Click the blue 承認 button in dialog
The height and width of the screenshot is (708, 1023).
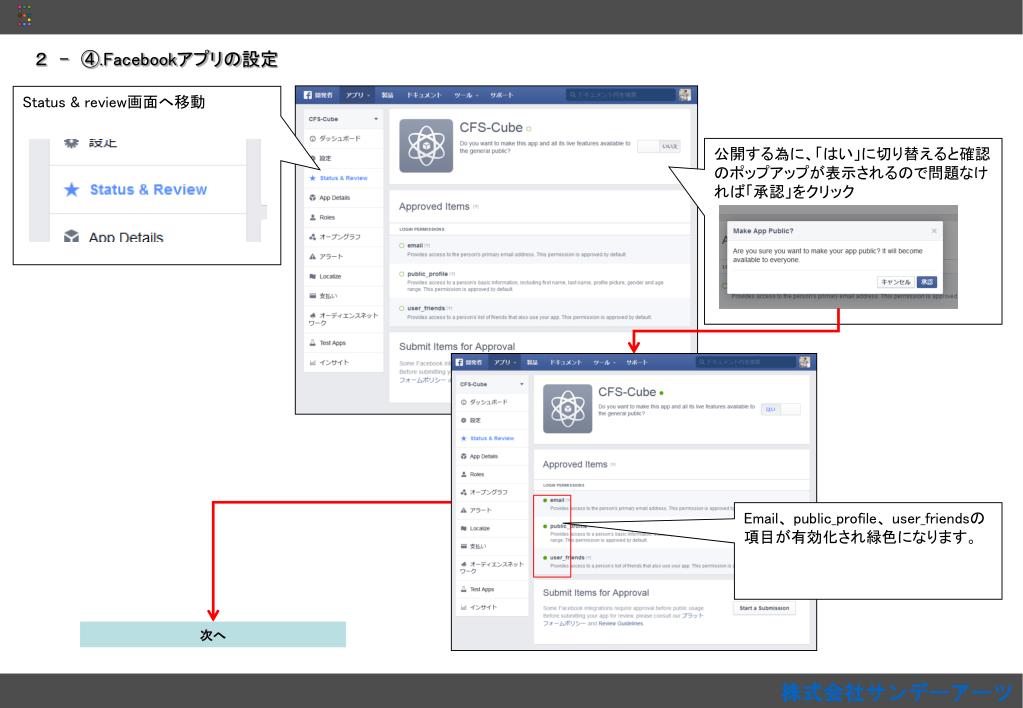click(x=926, y=282)
